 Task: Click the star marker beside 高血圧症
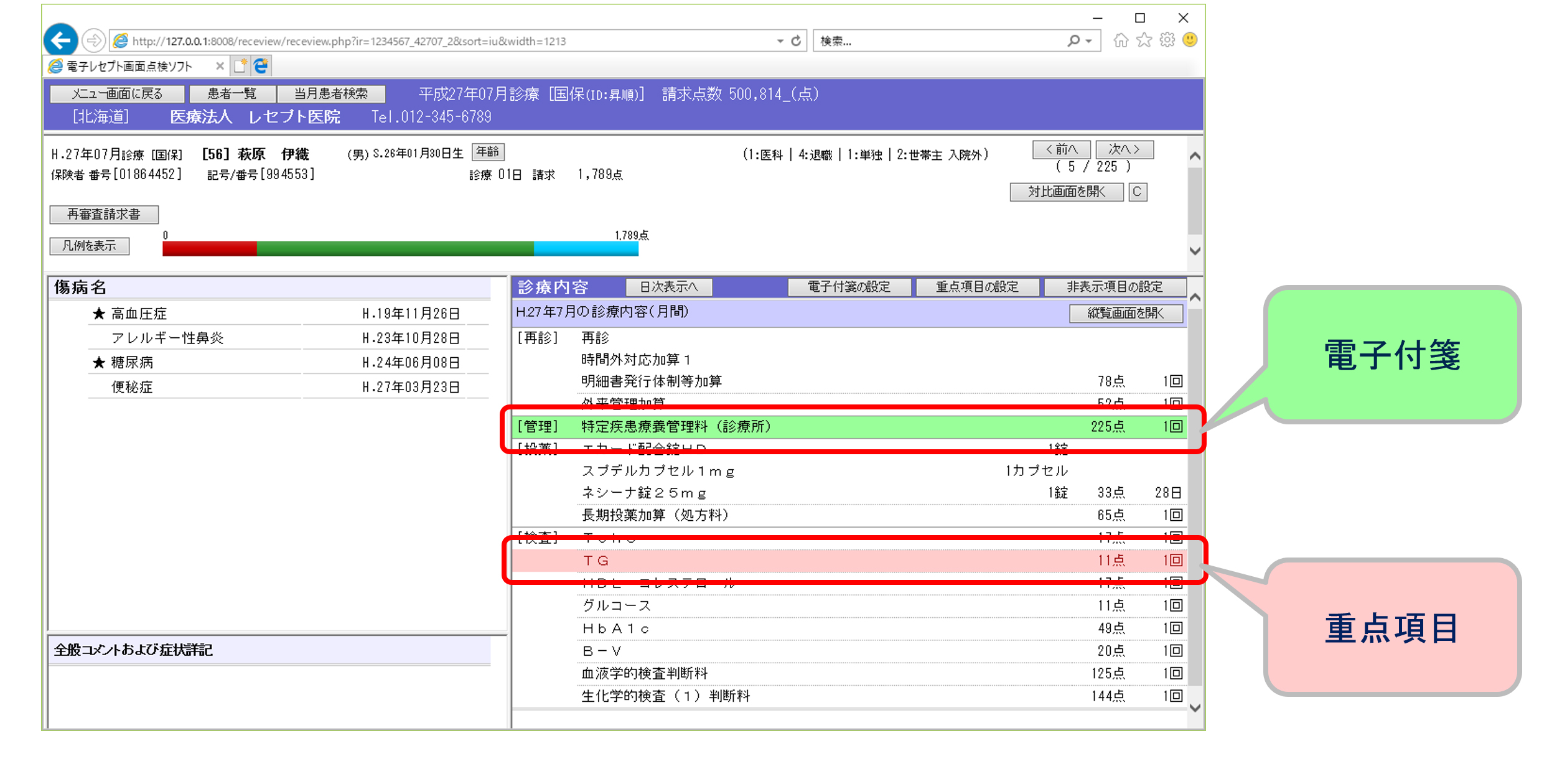(98, 314)
